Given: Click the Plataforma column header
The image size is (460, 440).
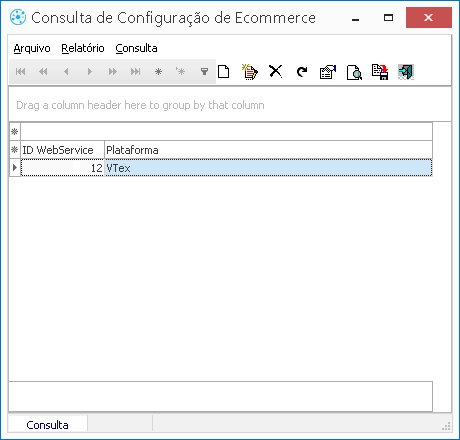Looking at the screenshot, I should click(x=268, y=150).
